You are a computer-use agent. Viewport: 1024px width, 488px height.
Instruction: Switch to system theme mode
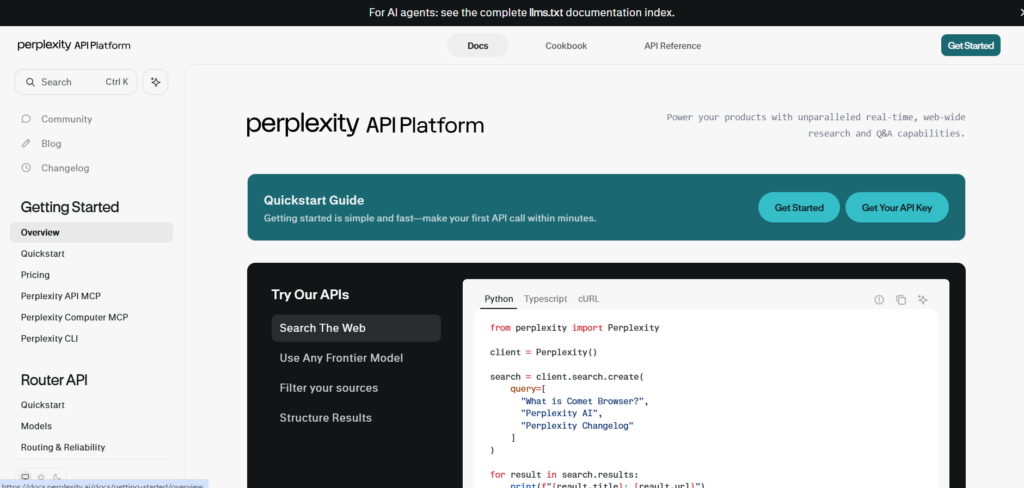coord(25,477)
